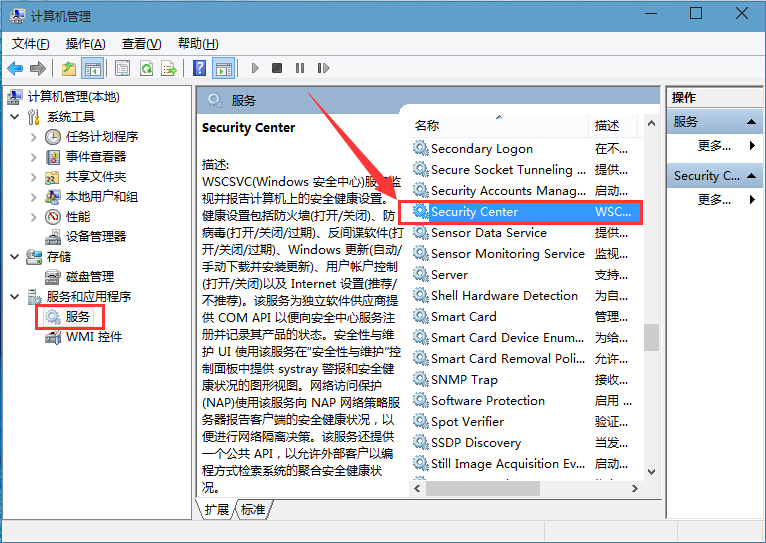The width and height of the screenshot is (766, 543).
Task: Expand the 任务计划程序 node
Action: (x=34, y=137)
